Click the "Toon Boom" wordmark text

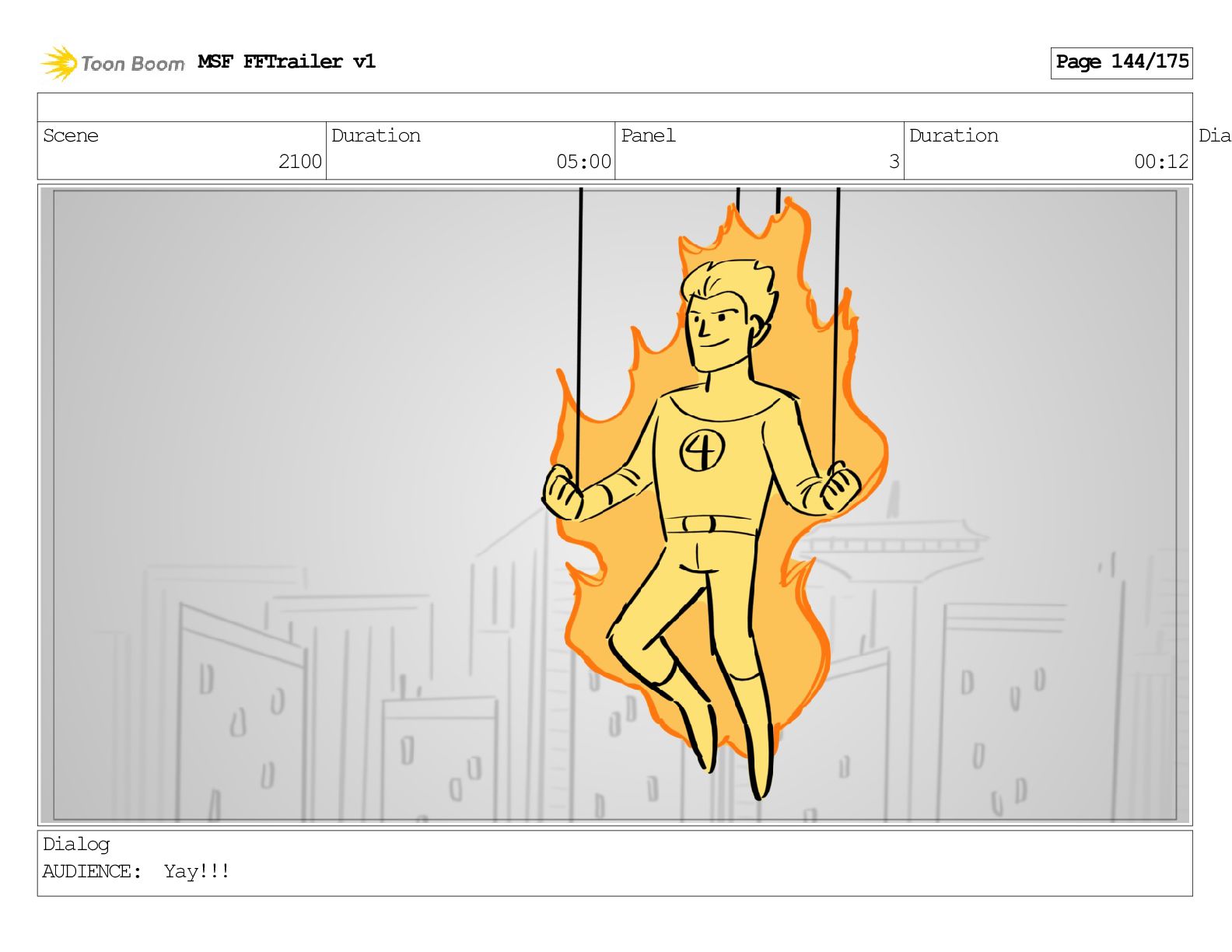coord(133,64)
